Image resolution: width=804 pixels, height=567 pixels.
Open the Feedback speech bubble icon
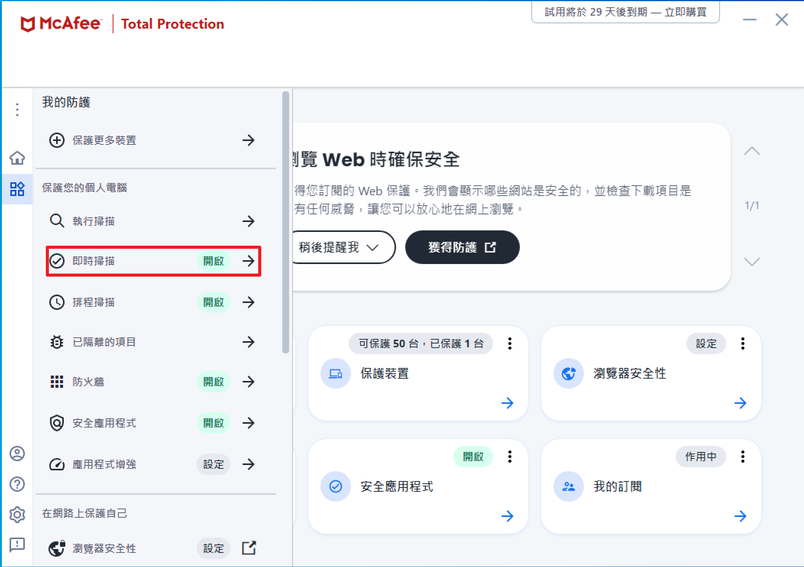coord(17,544)
